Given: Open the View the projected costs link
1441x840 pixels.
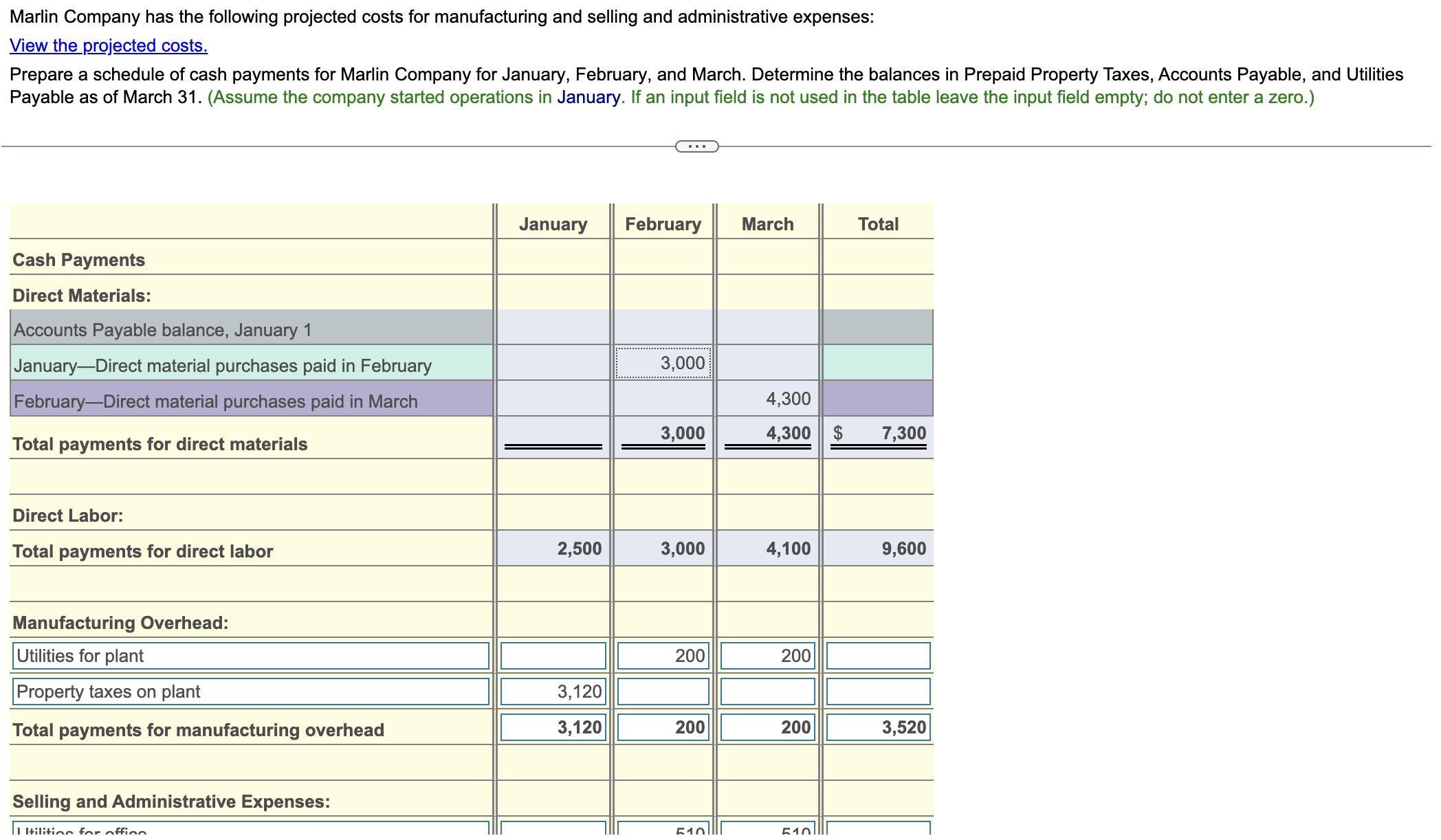Looking at the screenshot, I should tap(109, 45).
